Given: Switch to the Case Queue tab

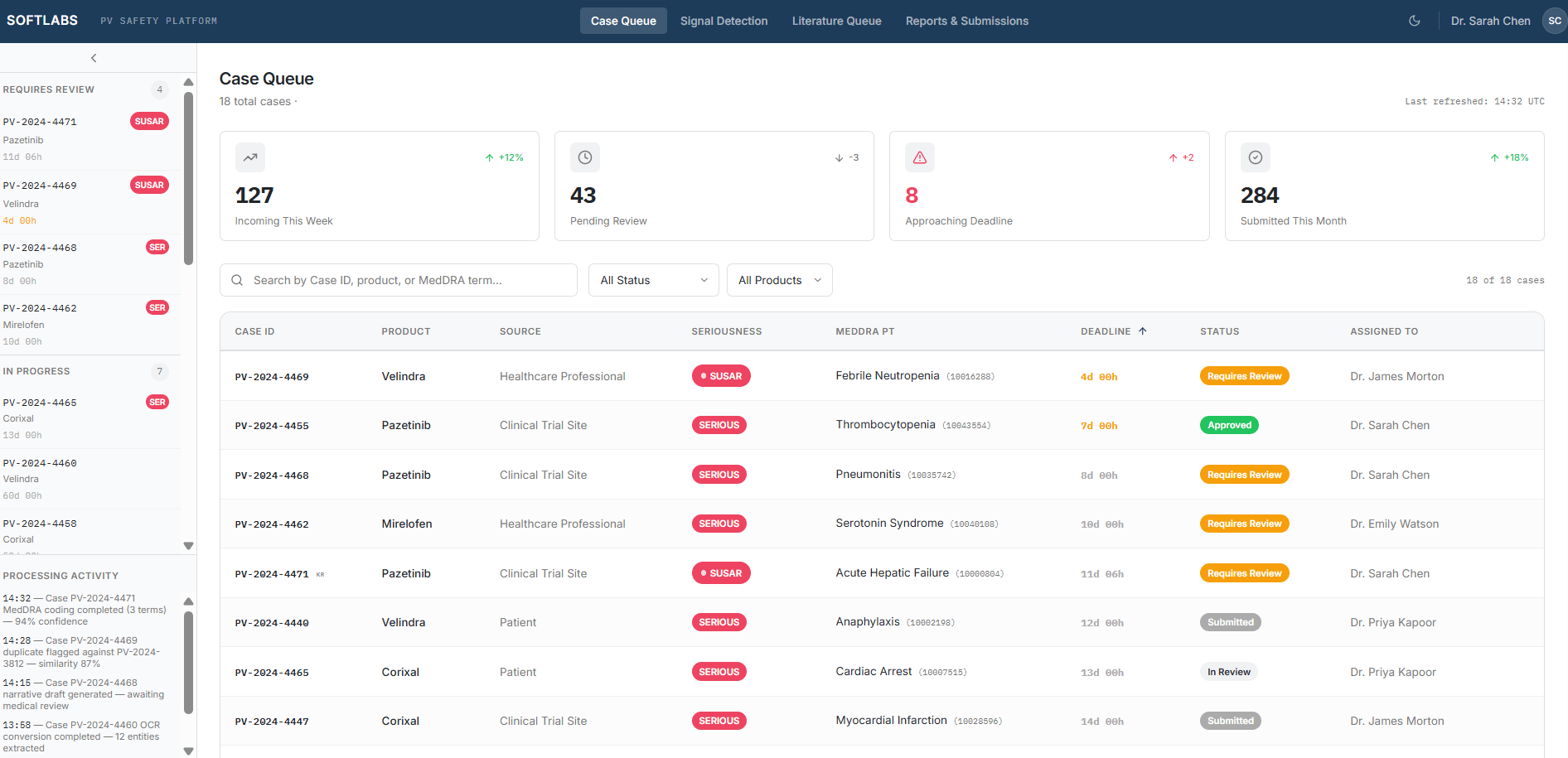Looking at the screenshot, I should 623,21.
